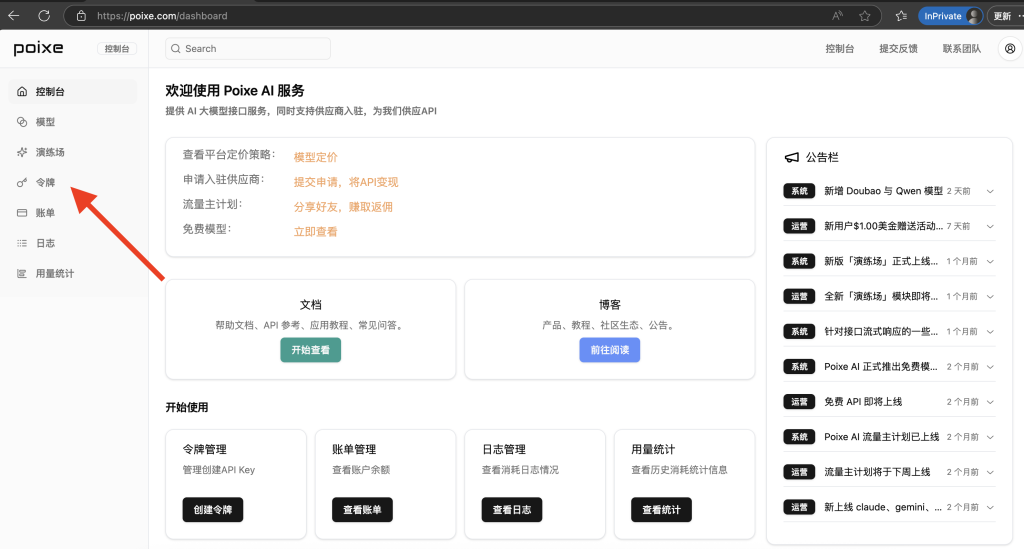Screen dimensions: 1024x549
Task: Open 令牌 in the sidebar
Action: 73,183
